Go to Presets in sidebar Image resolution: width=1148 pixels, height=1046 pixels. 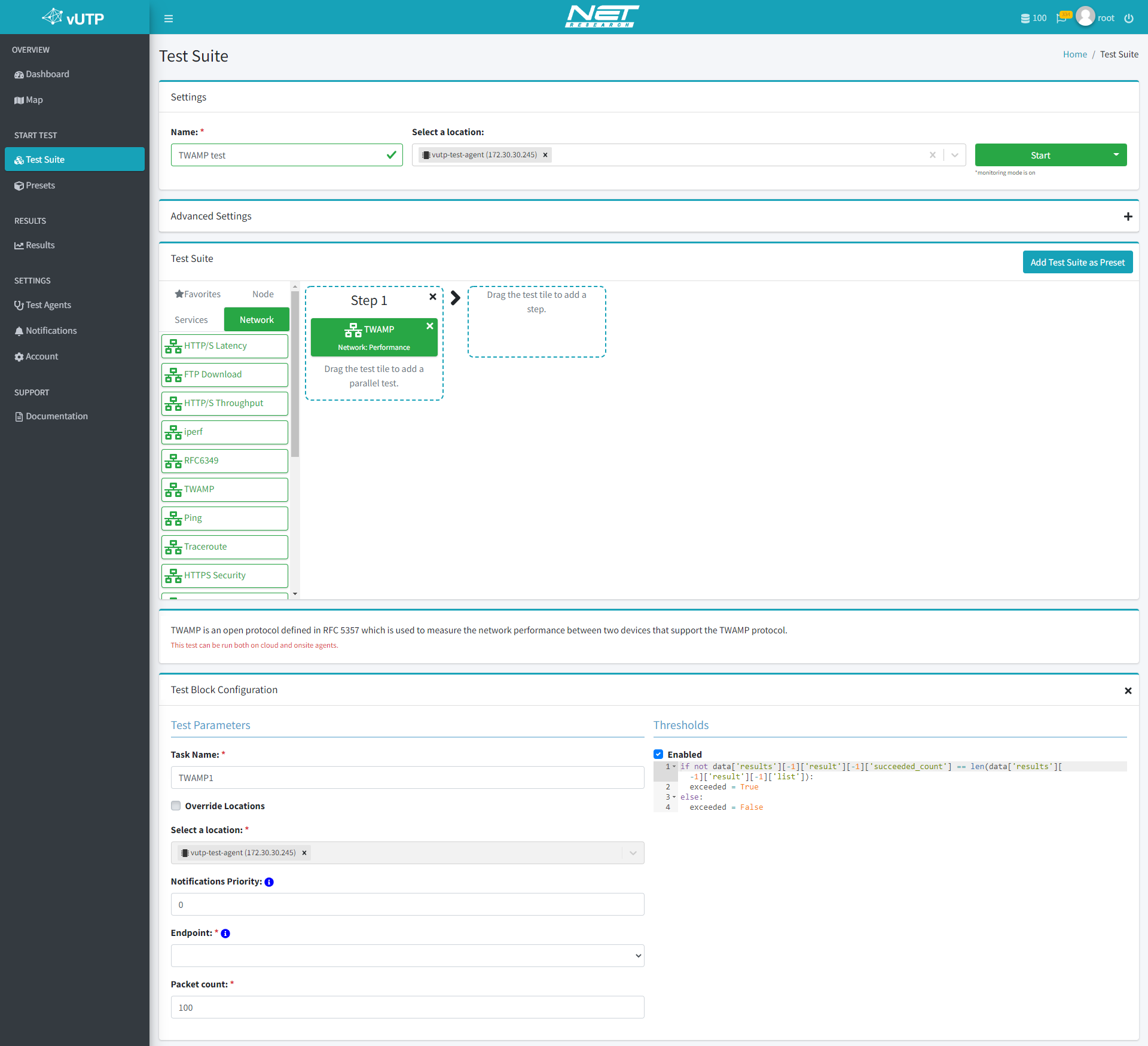pos(75,185)
